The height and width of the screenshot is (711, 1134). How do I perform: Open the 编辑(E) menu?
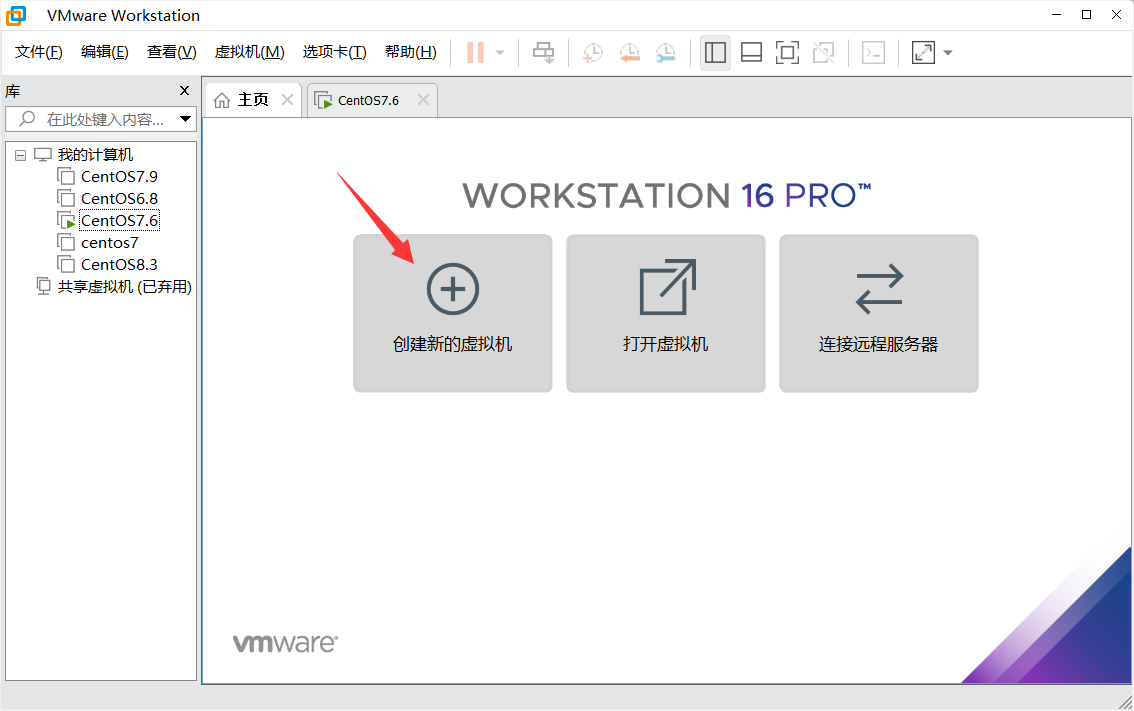click(104, 52)
